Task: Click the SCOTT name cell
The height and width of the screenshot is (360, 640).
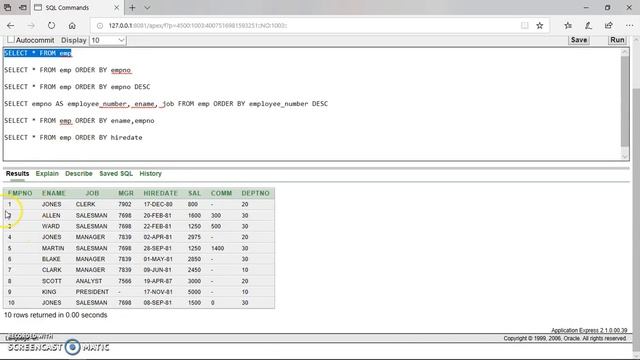Action: 51,281
